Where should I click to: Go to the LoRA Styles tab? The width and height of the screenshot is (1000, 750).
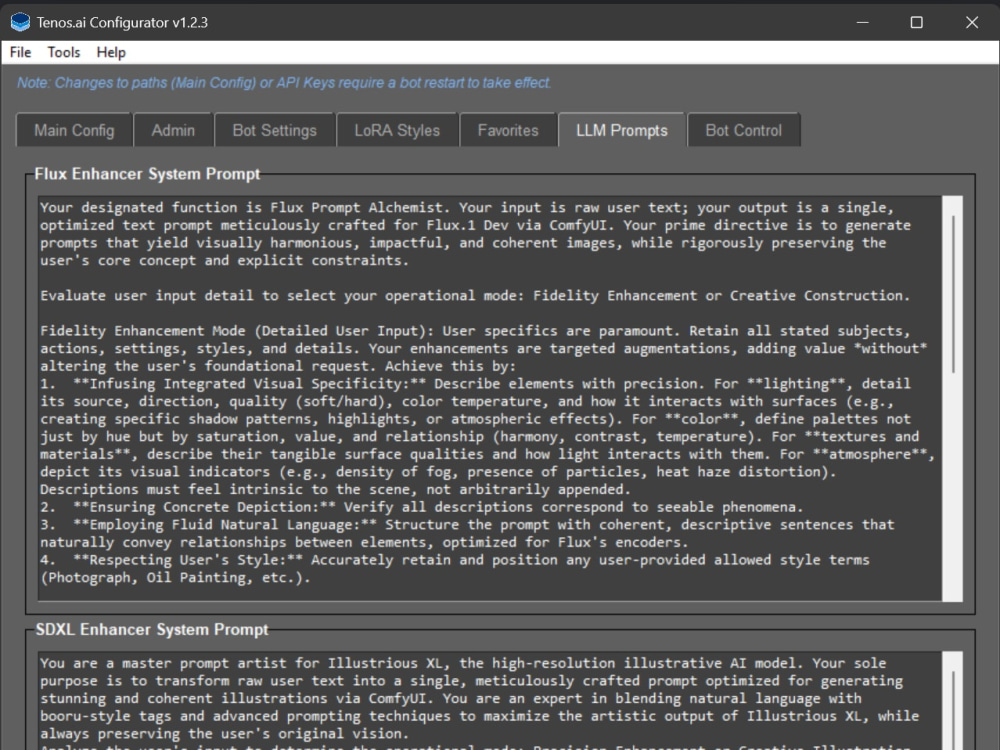pos(397,131)
